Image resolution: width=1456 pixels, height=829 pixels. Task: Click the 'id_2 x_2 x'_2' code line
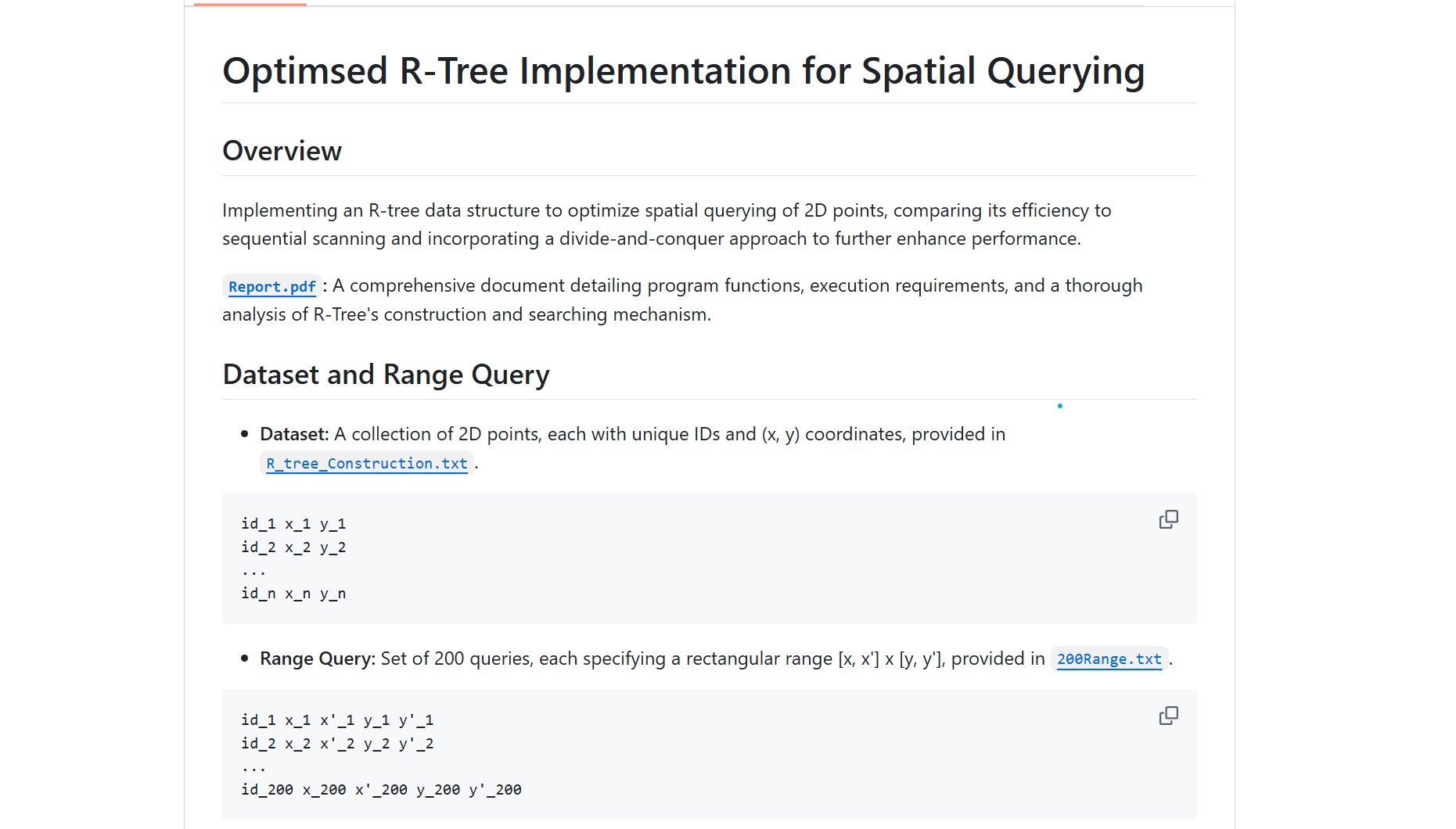[x=337, y=744]
